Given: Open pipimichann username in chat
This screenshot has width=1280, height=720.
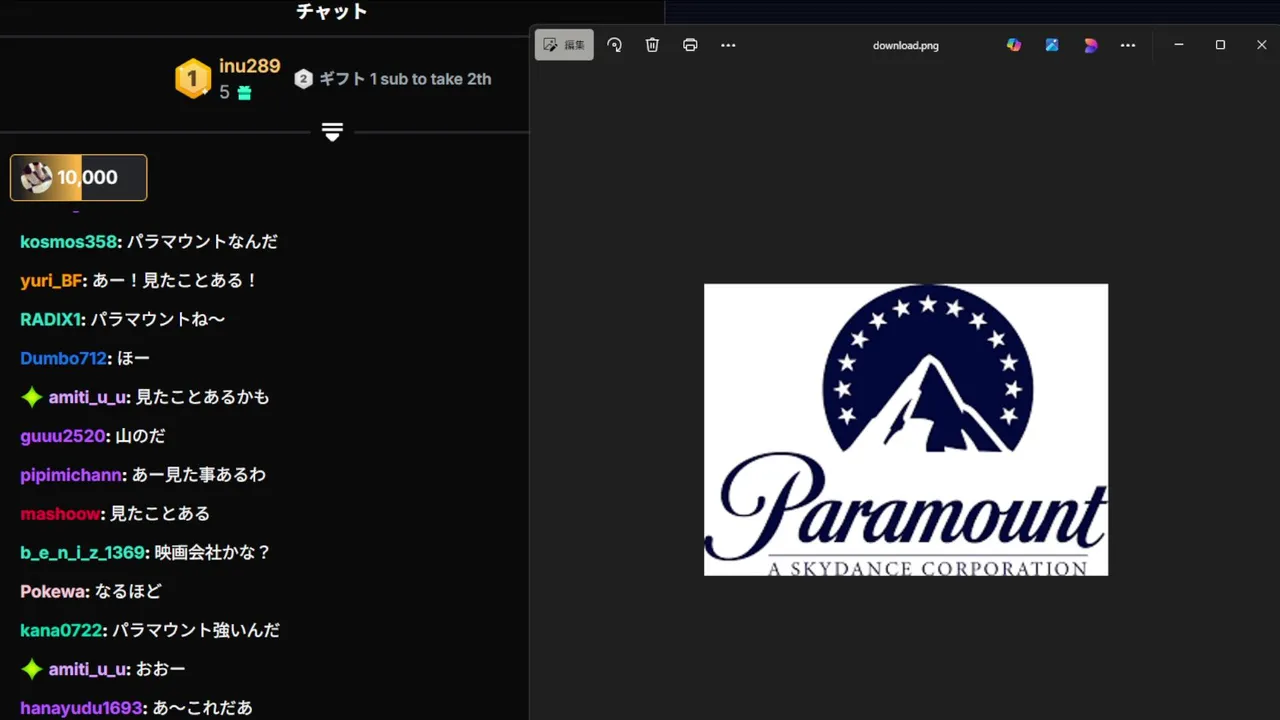Looking at the screenshot, I should coord(71,475).
